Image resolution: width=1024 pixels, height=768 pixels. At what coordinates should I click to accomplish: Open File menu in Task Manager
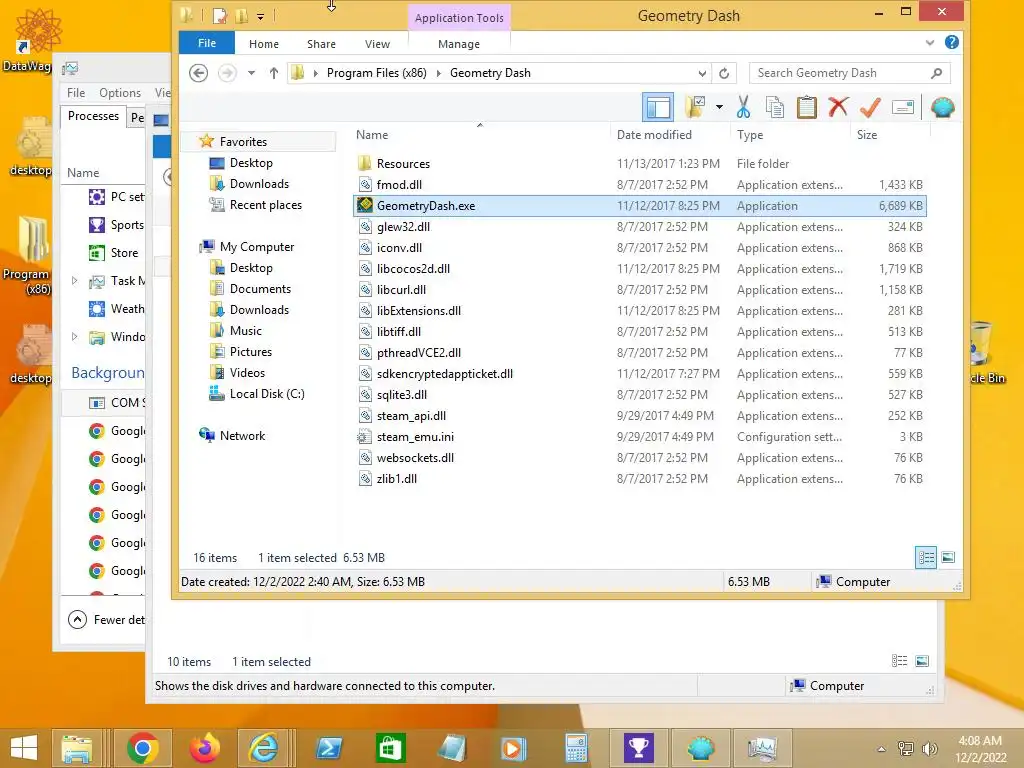76,93
